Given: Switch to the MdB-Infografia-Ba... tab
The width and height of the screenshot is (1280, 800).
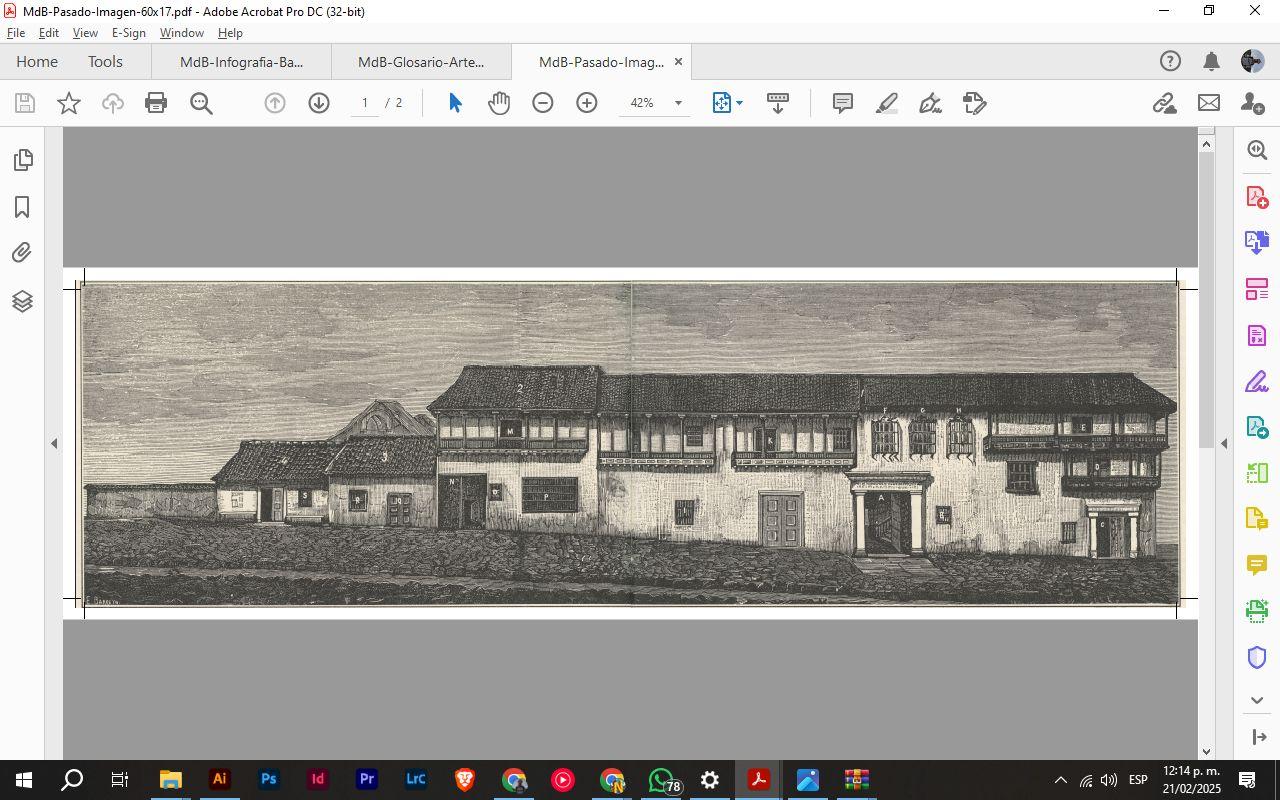Looking at the screenshot, I should 241,62.
